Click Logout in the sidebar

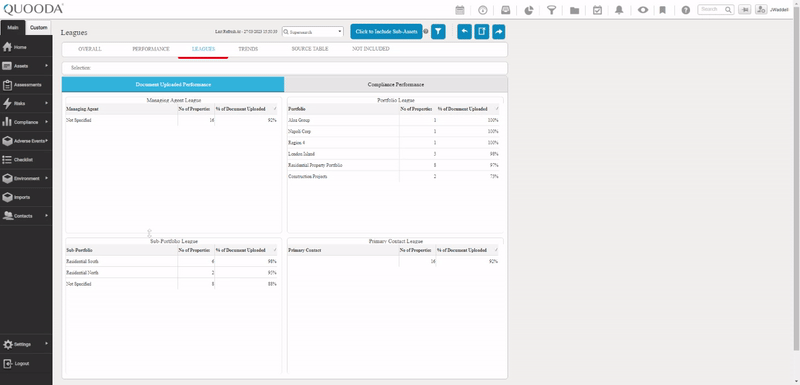click(26, 364)
